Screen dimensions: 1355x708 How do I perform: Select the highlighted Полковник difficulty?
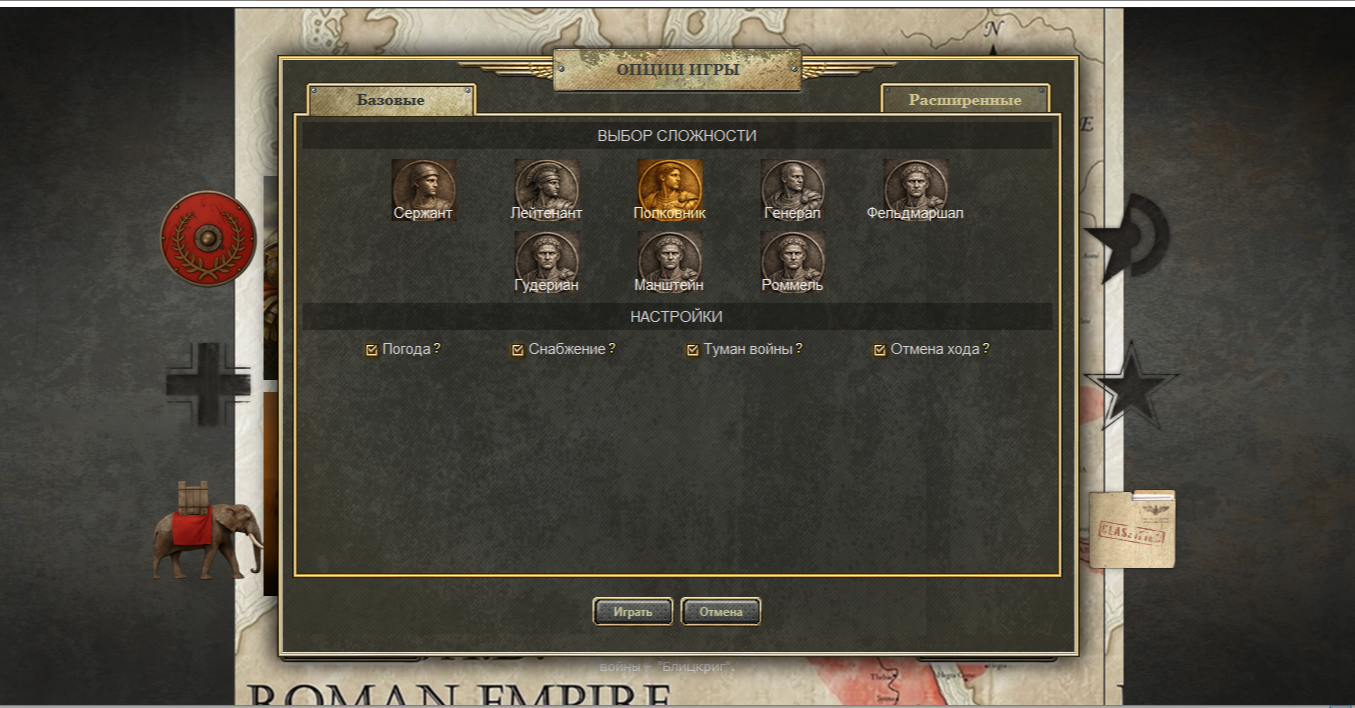669,187
